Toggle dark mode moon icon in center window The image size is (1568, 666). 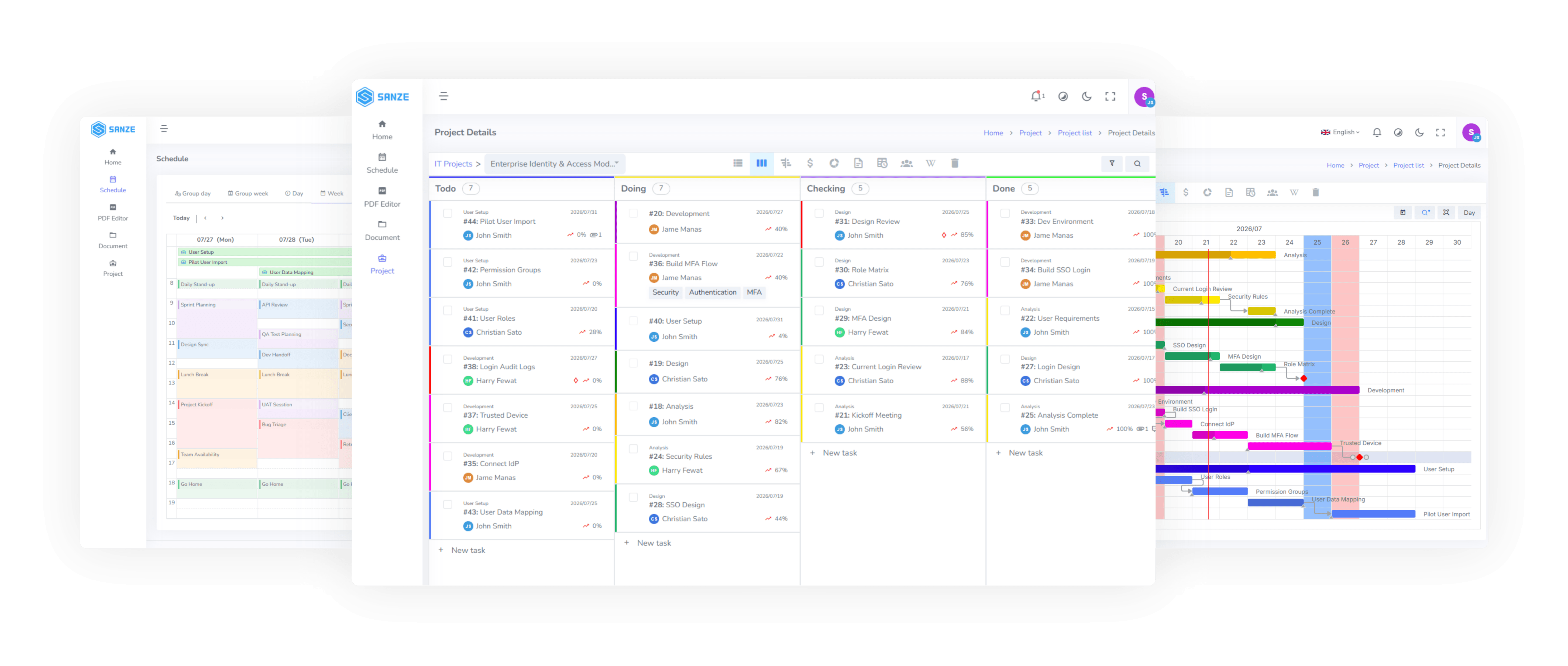click(x=1086, y=96)
